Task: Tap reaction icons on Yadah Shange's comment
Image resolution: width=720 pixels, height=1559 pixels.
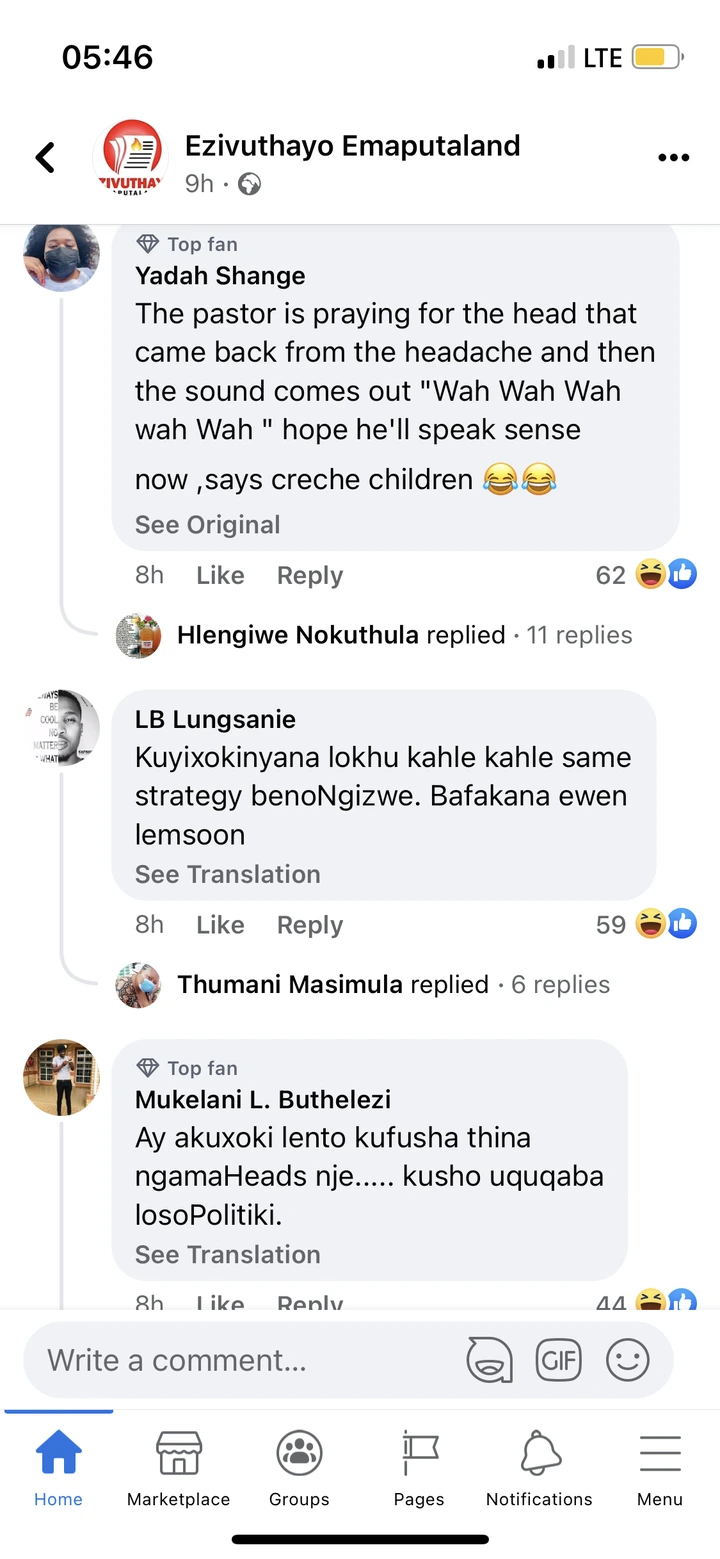Action: pos(666,574)
